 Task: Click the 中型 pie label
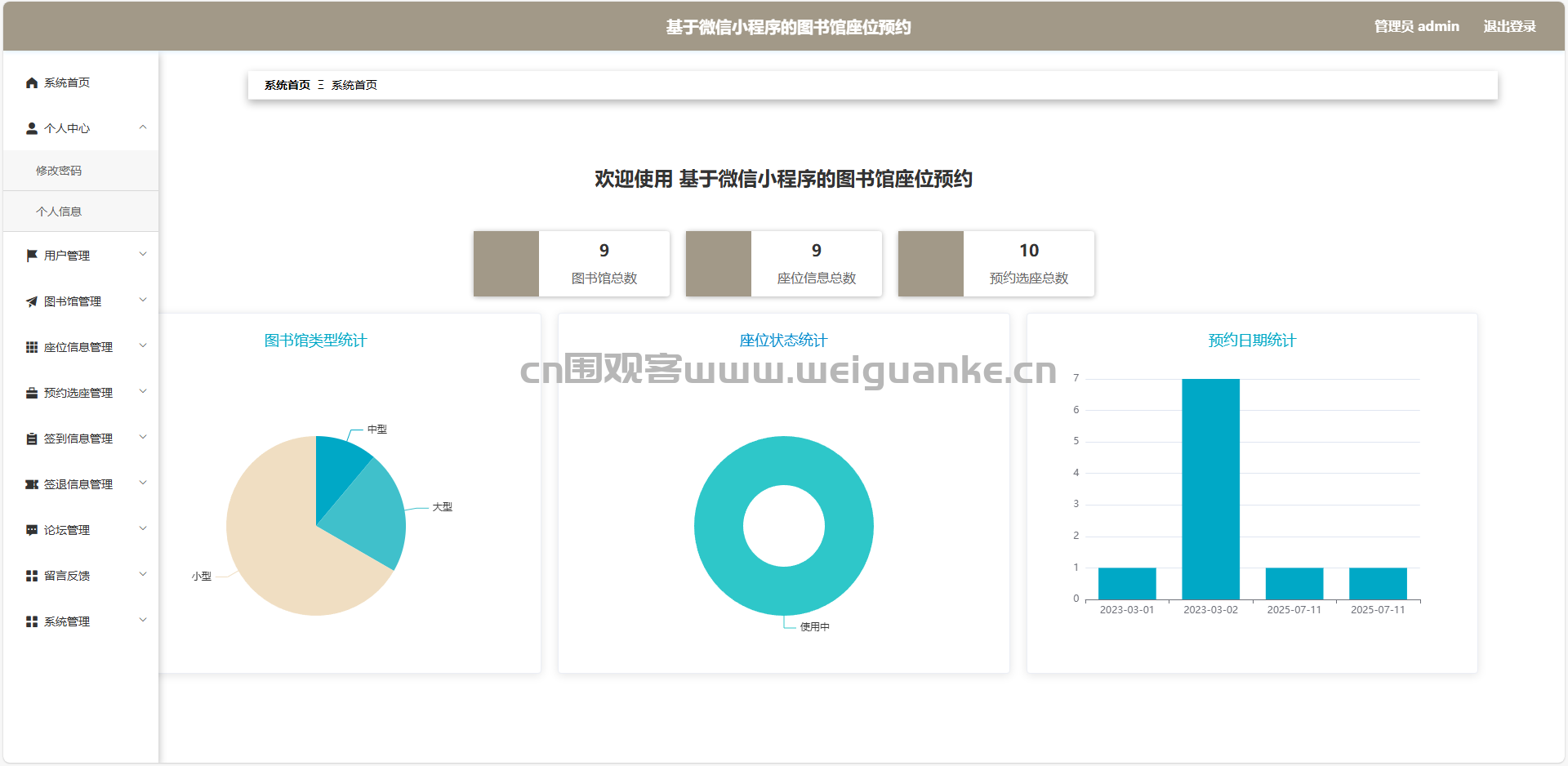(x=377, y=430)
